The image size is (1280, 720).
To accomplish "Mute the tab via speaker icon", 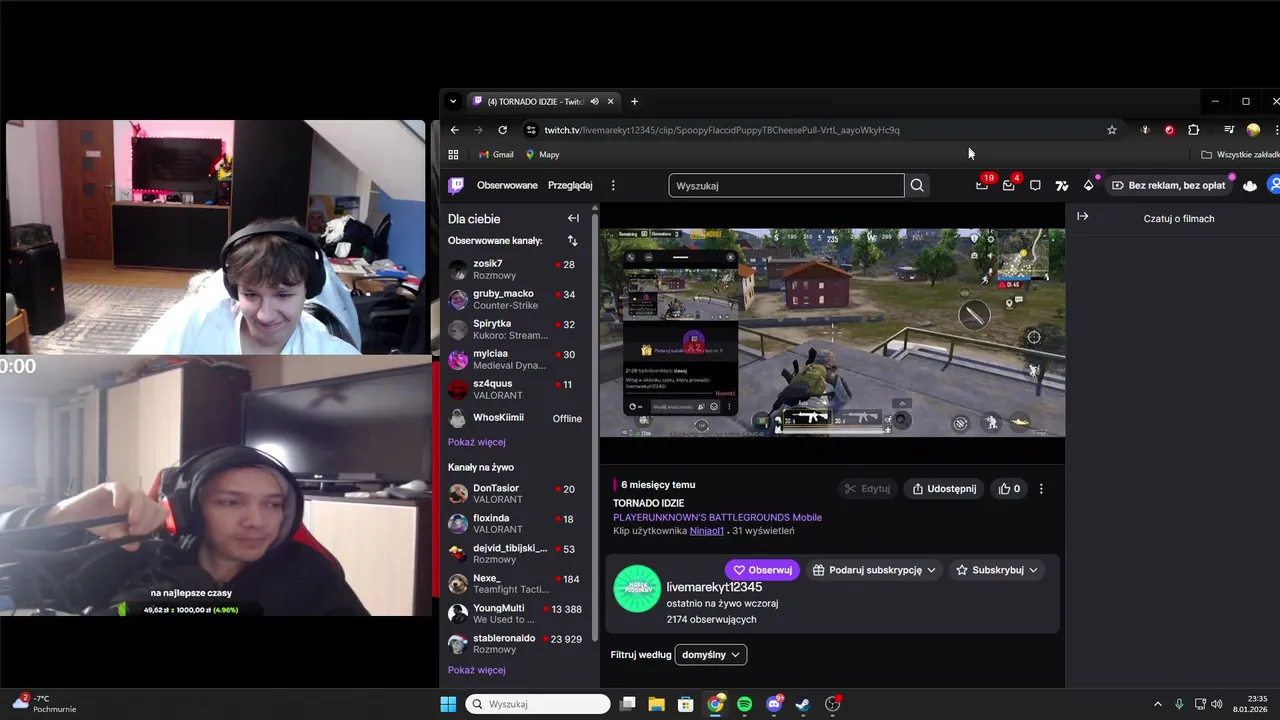I will (594, 101).
